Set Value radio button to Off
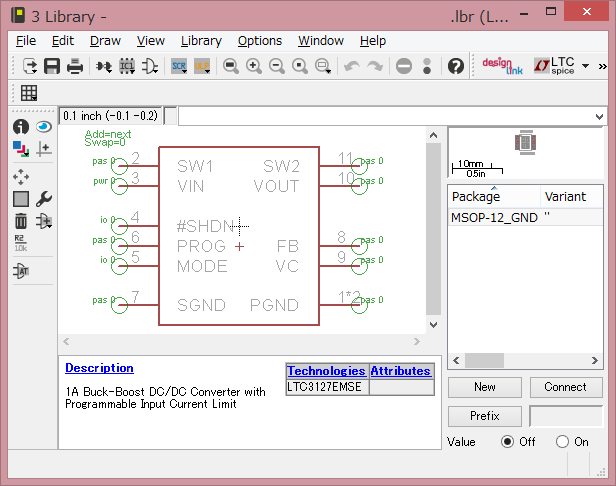This screenshot has height=486, width=616. coord(507,442)
